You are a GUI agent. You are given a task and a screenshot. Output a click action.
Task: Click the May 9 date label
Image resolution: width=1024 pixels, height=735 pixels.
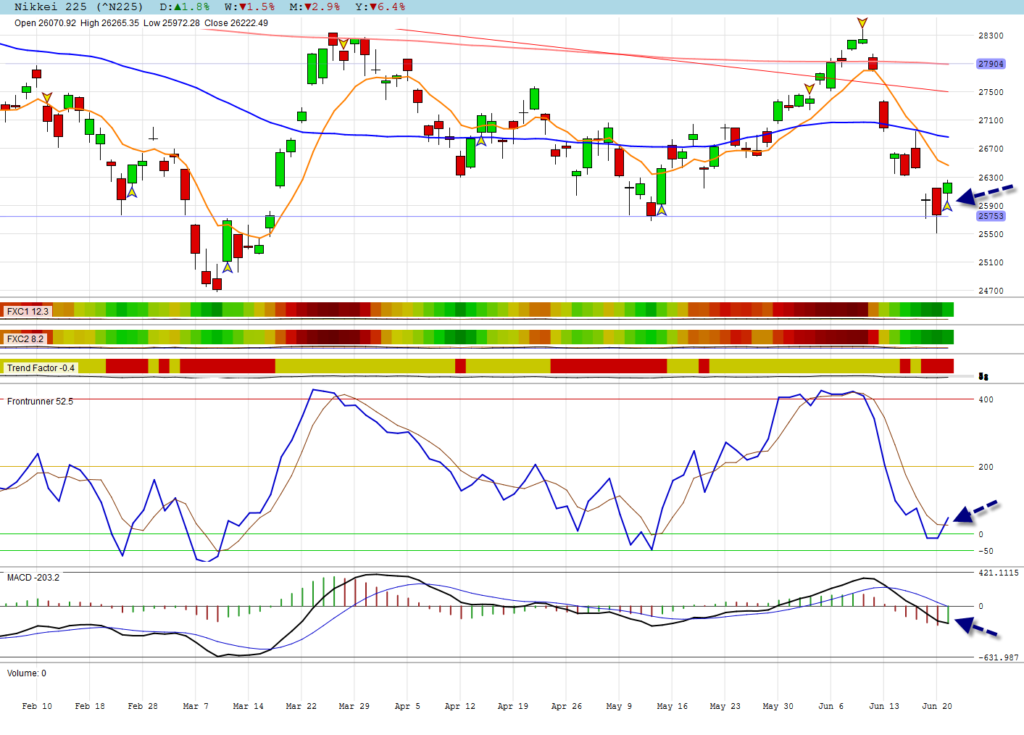(x=619, y=706)
